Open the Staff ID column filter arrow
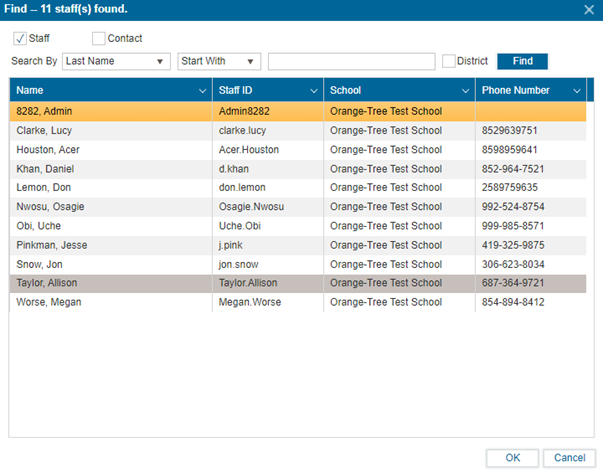 click(313, 91)
